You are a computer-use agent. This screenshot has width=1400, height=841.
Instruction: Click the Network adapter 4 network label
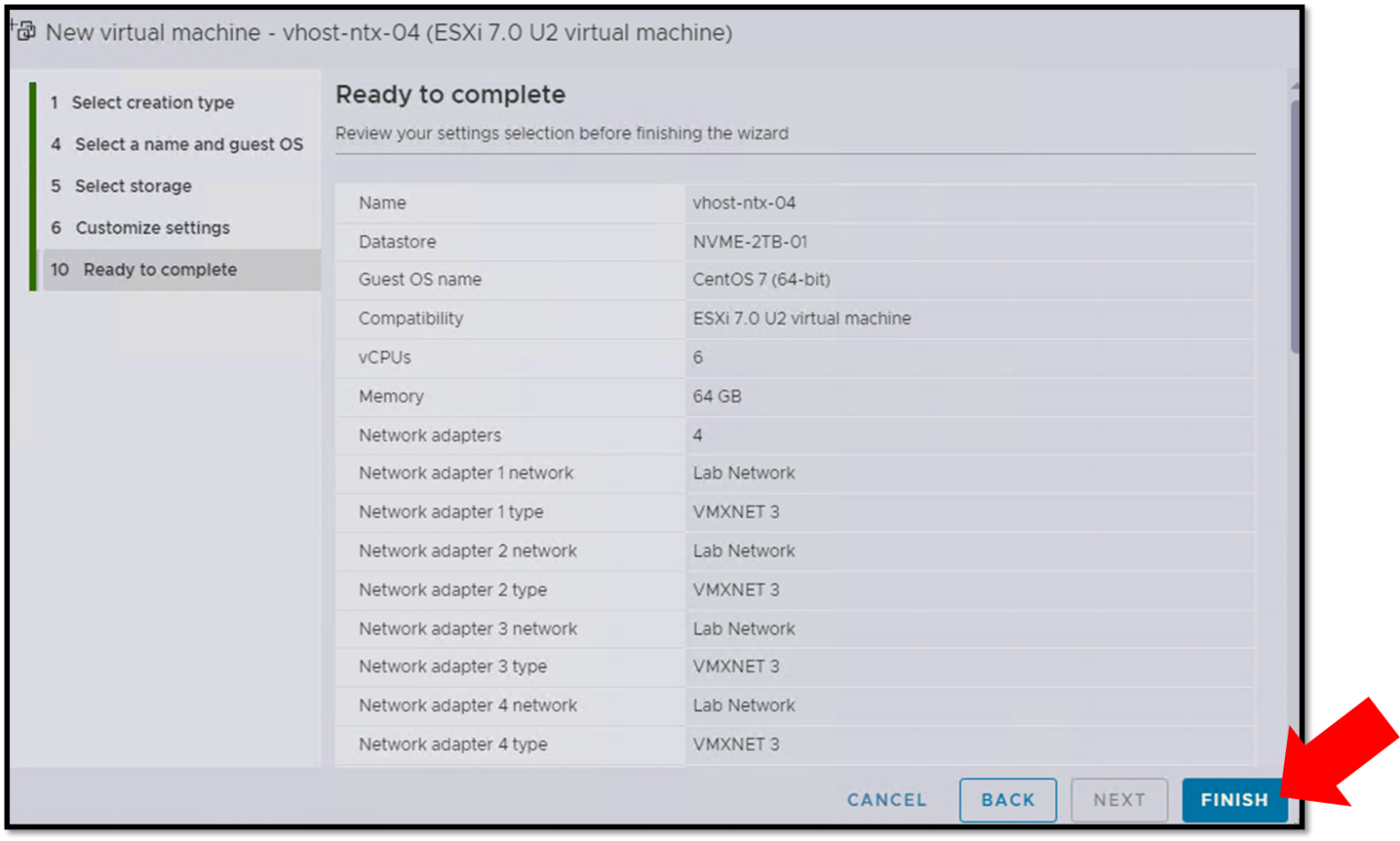pyautogui.click(x=468, y=706)
